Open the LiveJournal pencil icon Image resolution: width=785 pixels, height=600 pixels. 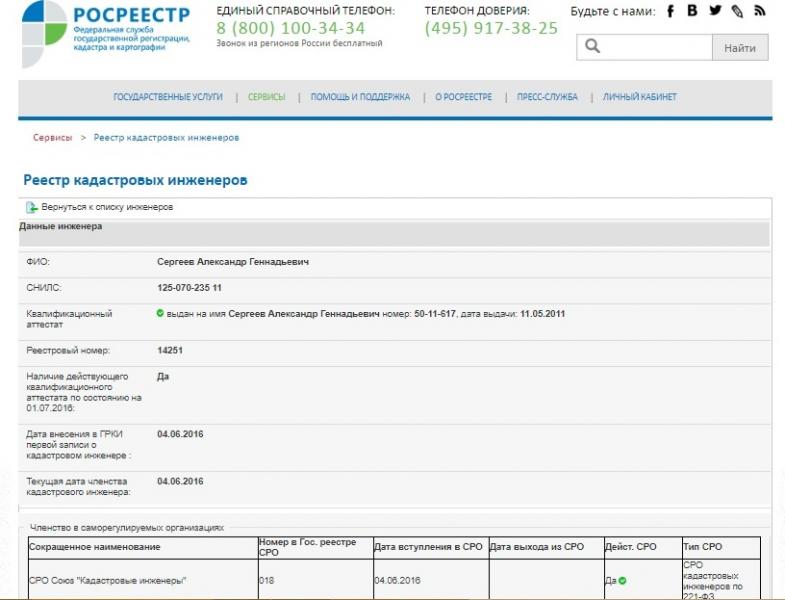(737, 11)
